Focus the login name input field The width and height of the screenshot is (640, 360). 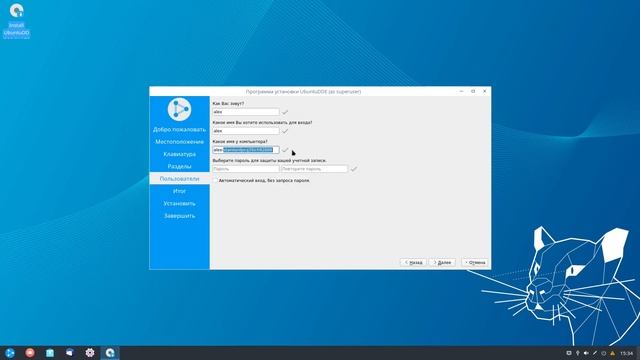(246, 131)
